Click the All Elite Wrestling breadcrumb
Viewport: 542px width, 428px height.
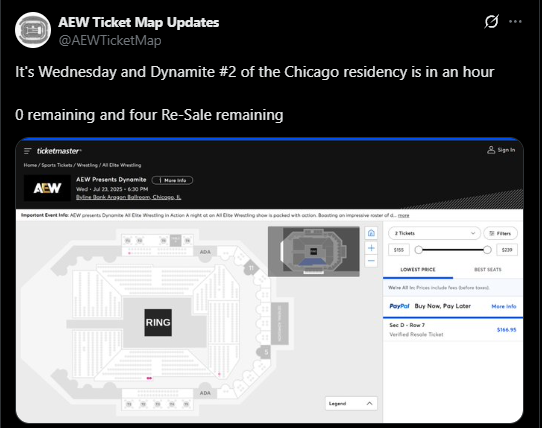(122, 165)
